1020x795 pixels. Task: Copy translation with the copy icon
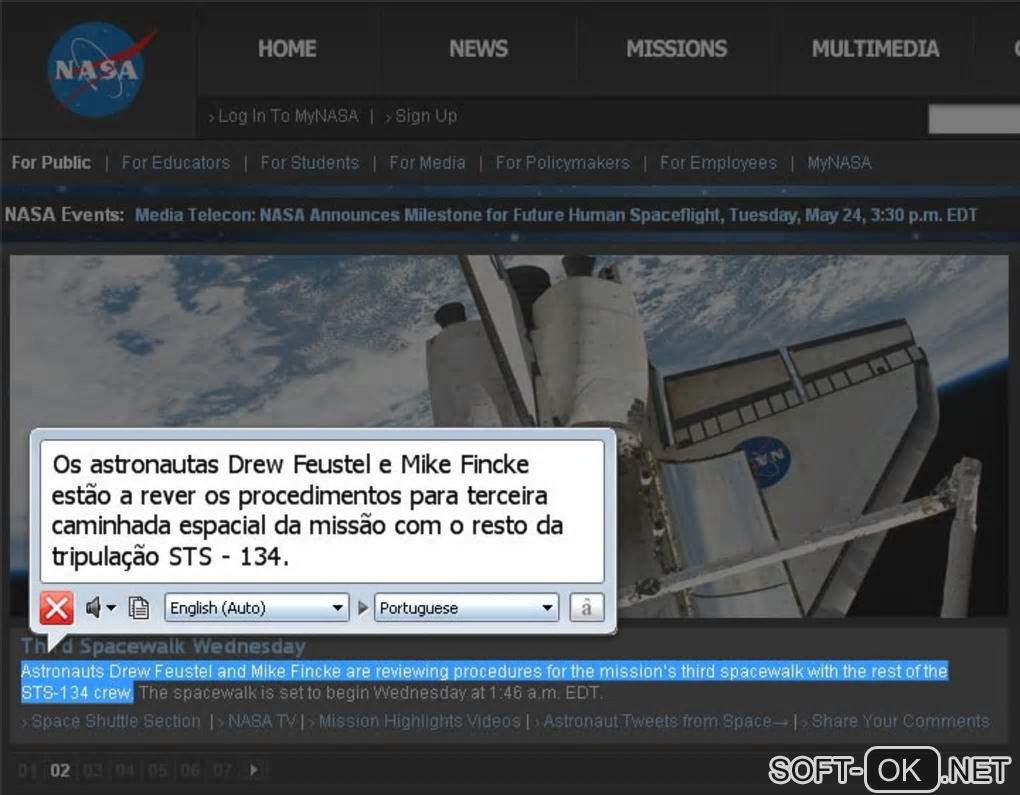(139, 608)
